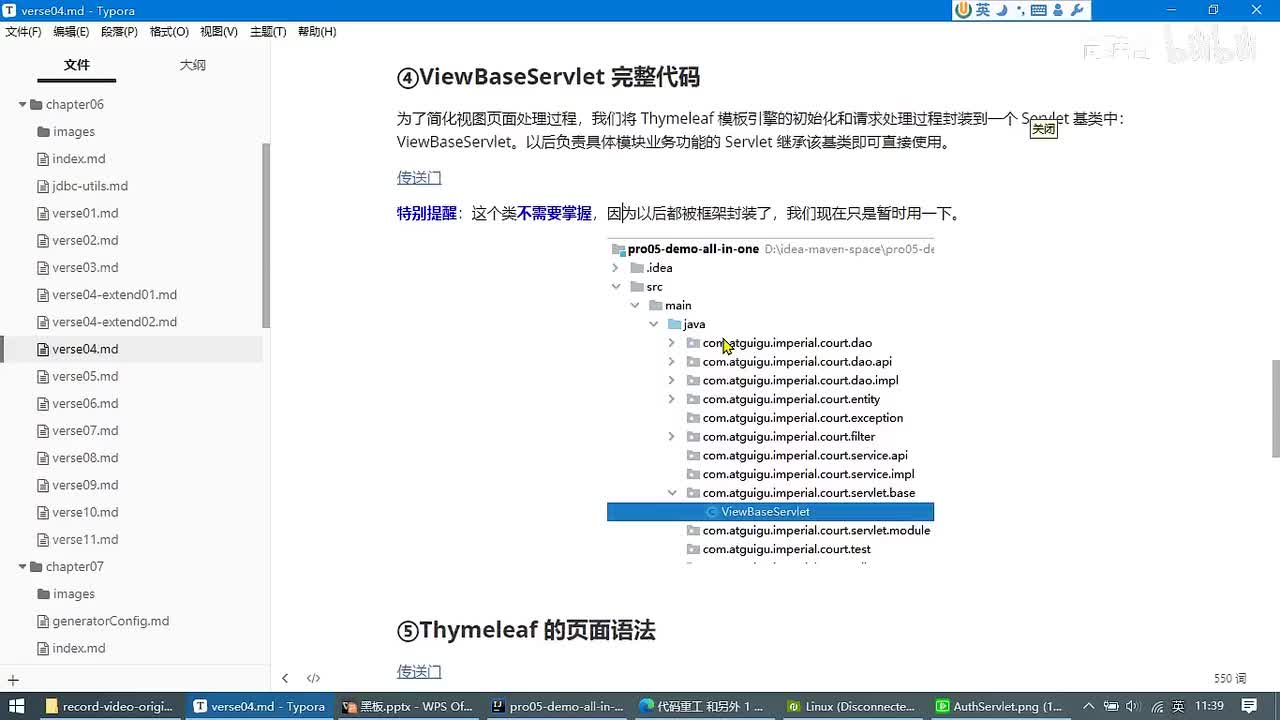The image size is (1280, 720).
Task: Switch to the Edge 代码重工 taskbar item
Action: pos(705,706)
